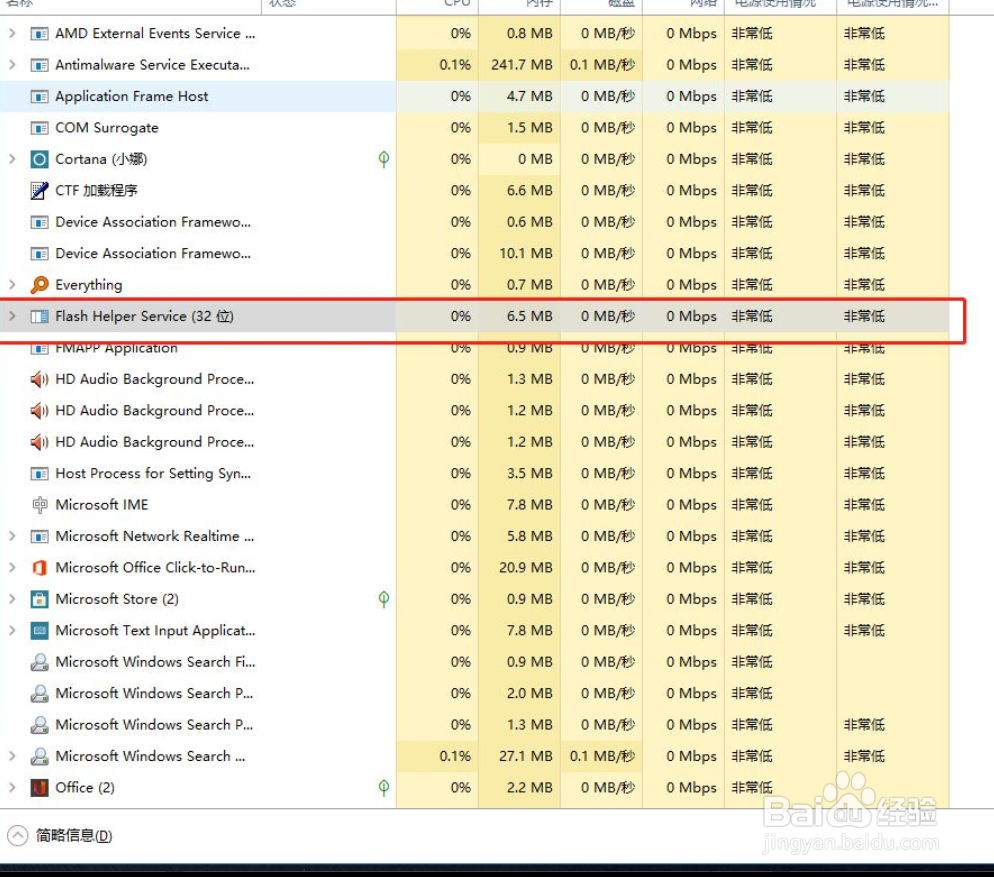This screenshot has width=994, height=877.
Task: Click the CTF 加载程序 pen icon
Action: [x=39, y=190]
